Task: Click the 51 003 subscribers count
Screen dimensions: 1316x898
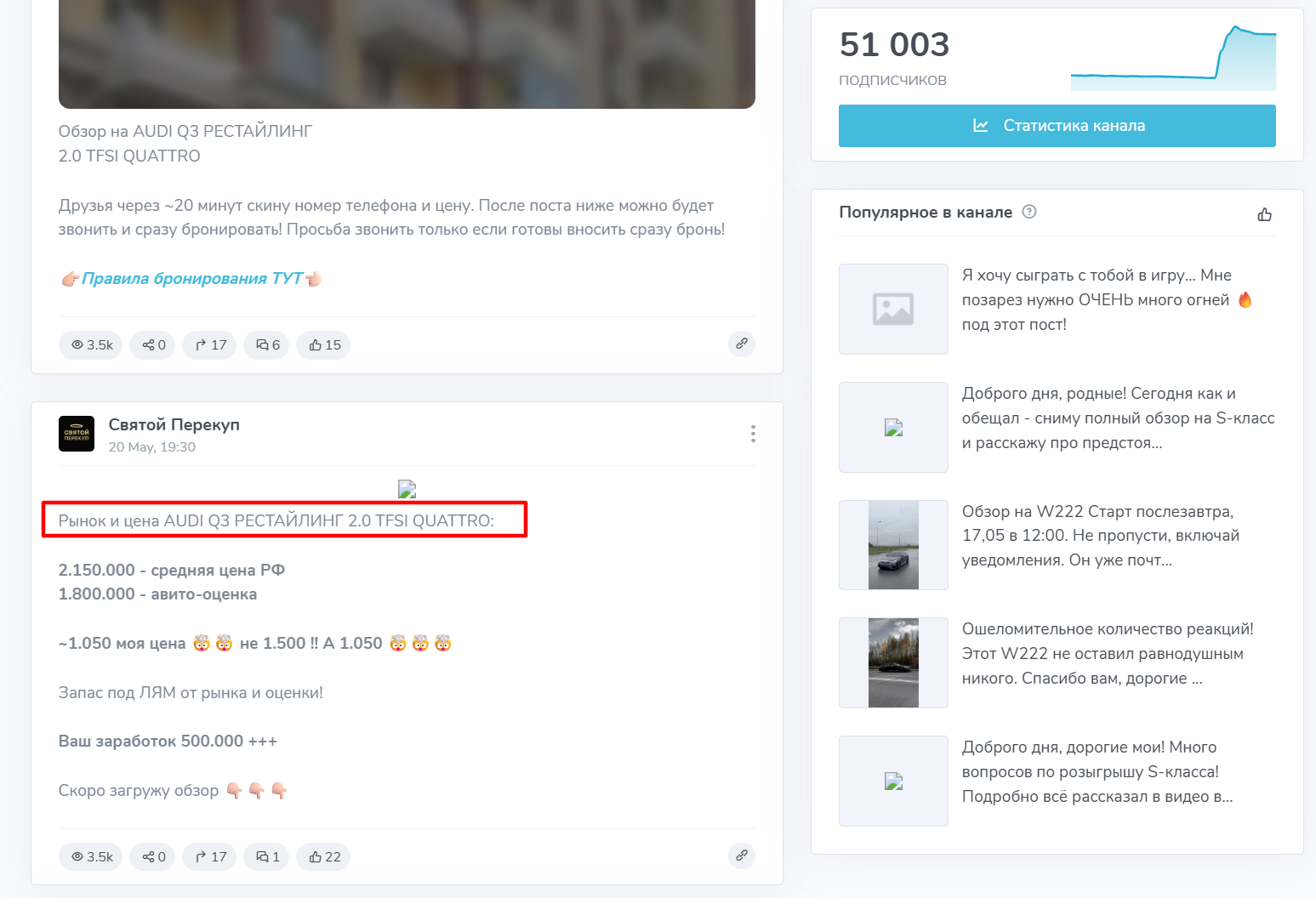Action: click(894, 44)
